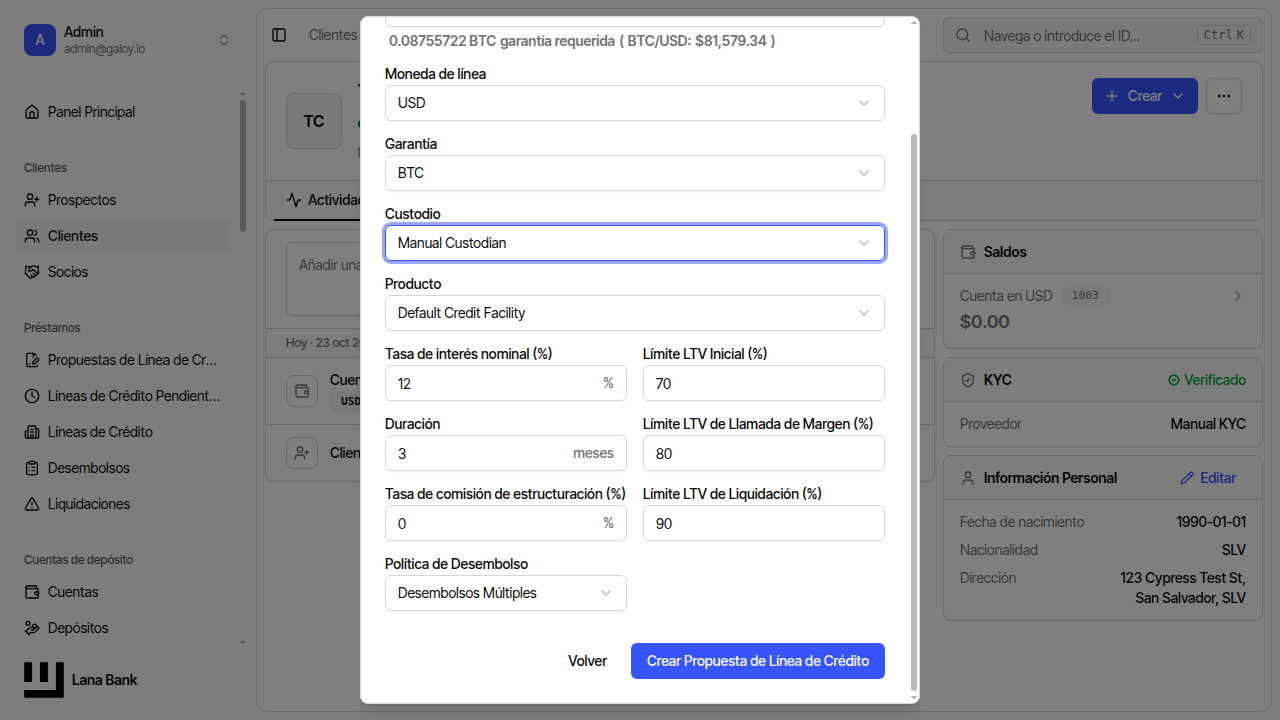
Task: Click Crear Propuesta de Línea de Crédito
Action: 758,661
